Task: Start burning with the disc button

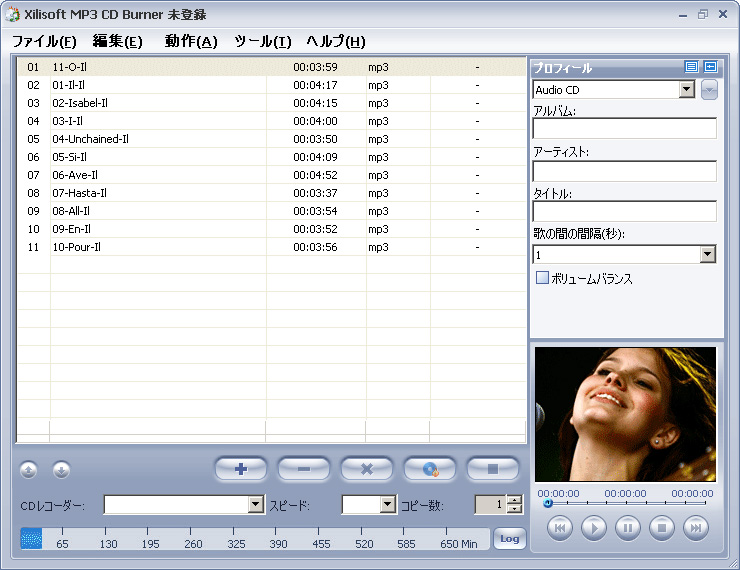Action: 430,468
